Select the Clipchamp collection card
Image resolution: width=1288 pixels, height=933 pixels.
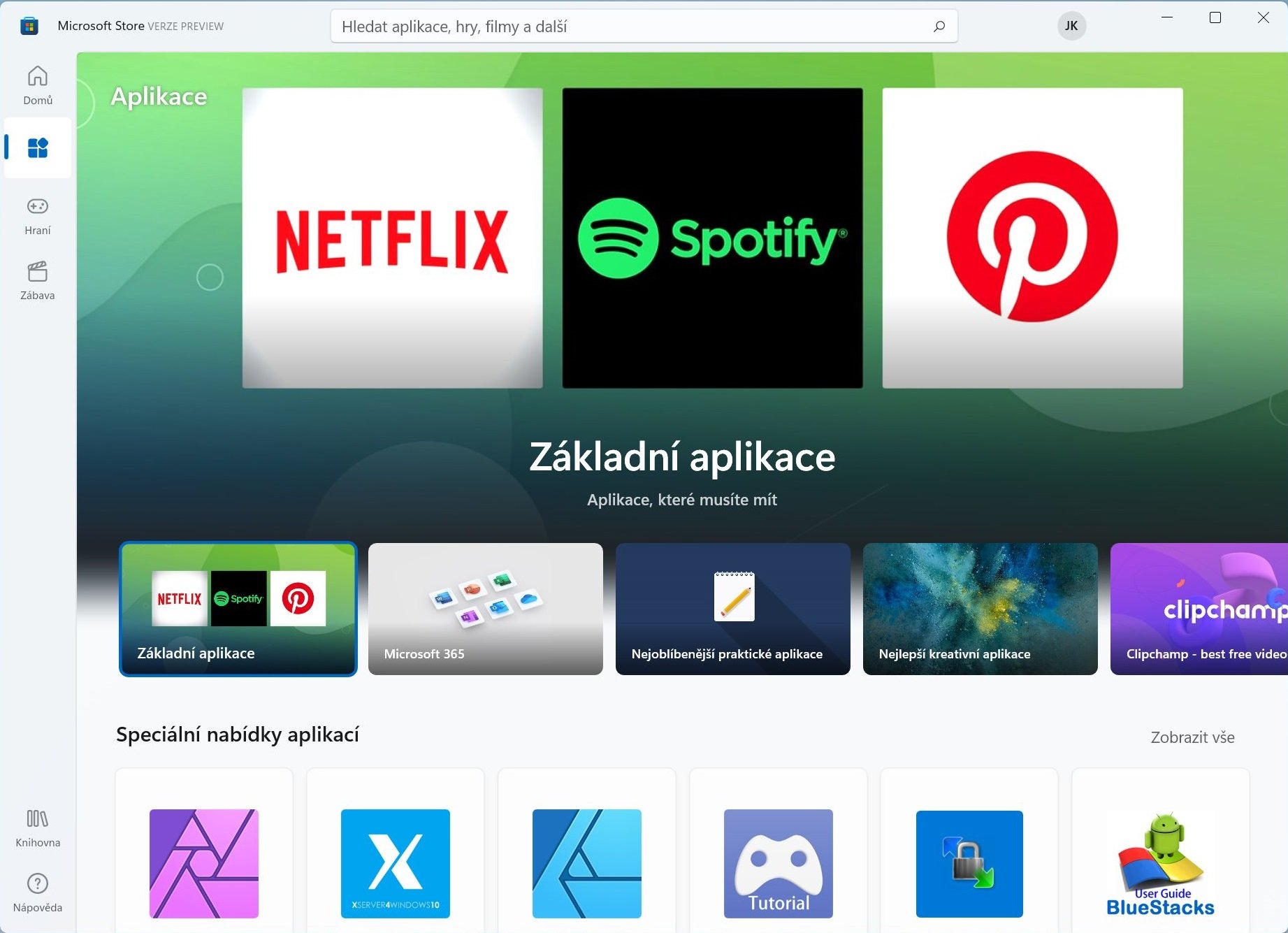click(x=1199, y=609)
